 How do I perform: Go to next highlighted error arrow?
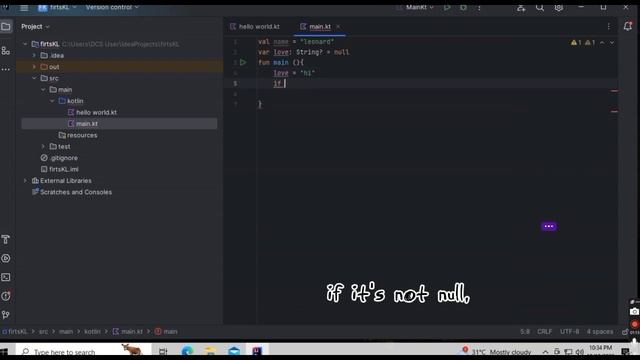coord(612,42)
